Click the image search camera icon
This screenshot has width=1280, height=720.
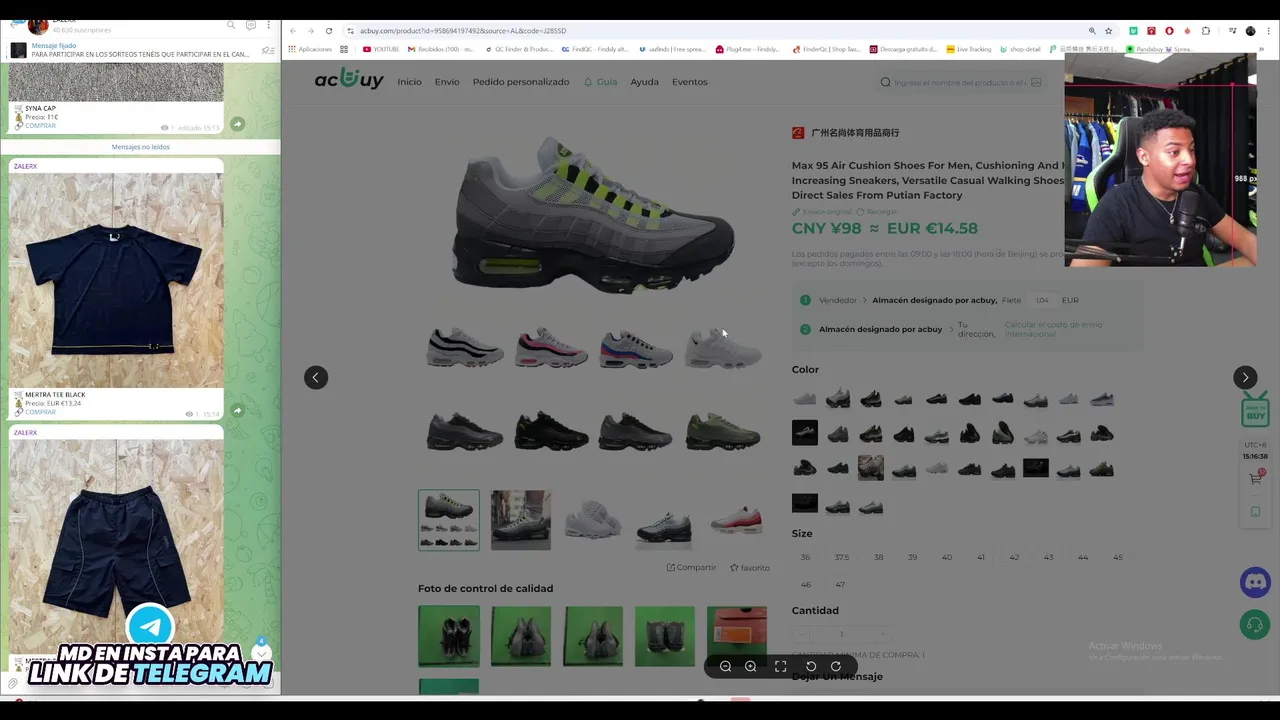[x=1036, y=82]
